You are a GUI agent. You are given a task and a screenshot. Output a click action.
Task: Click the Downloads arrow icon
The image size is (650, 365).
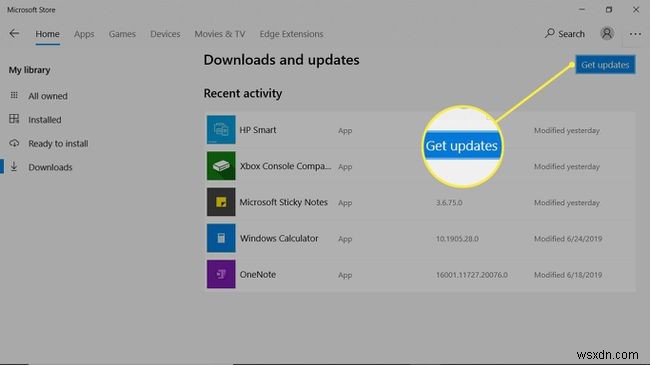(x=14, y=167)
